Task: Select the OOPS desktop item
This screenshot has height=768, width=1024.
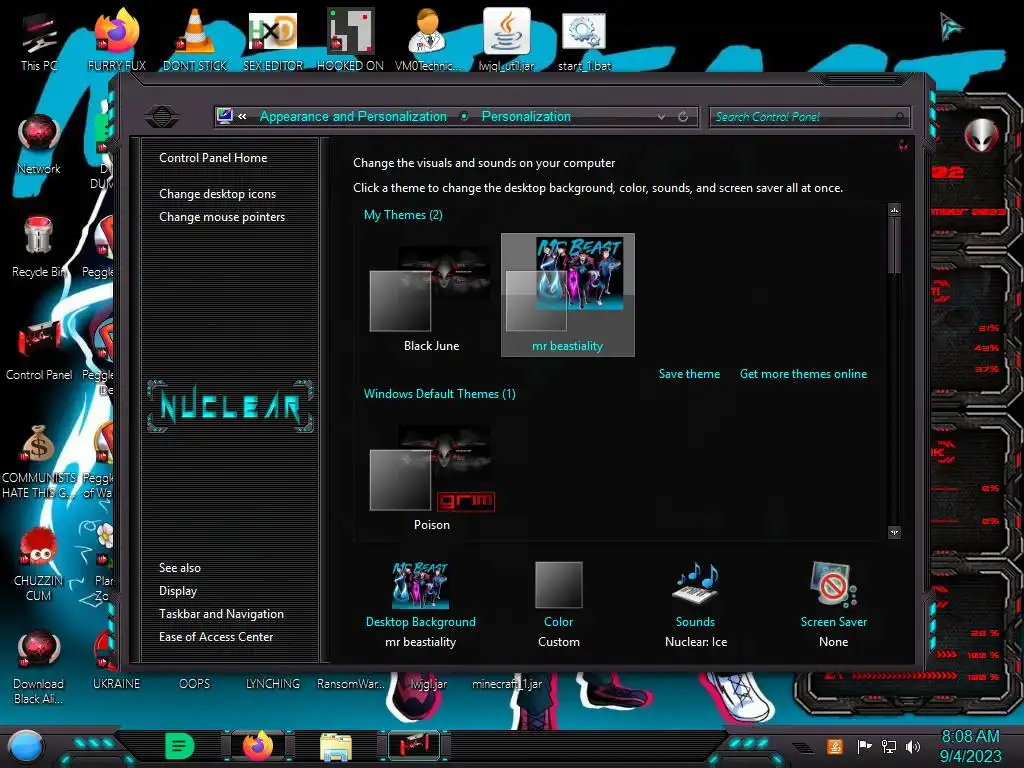Action: [195, 684]
